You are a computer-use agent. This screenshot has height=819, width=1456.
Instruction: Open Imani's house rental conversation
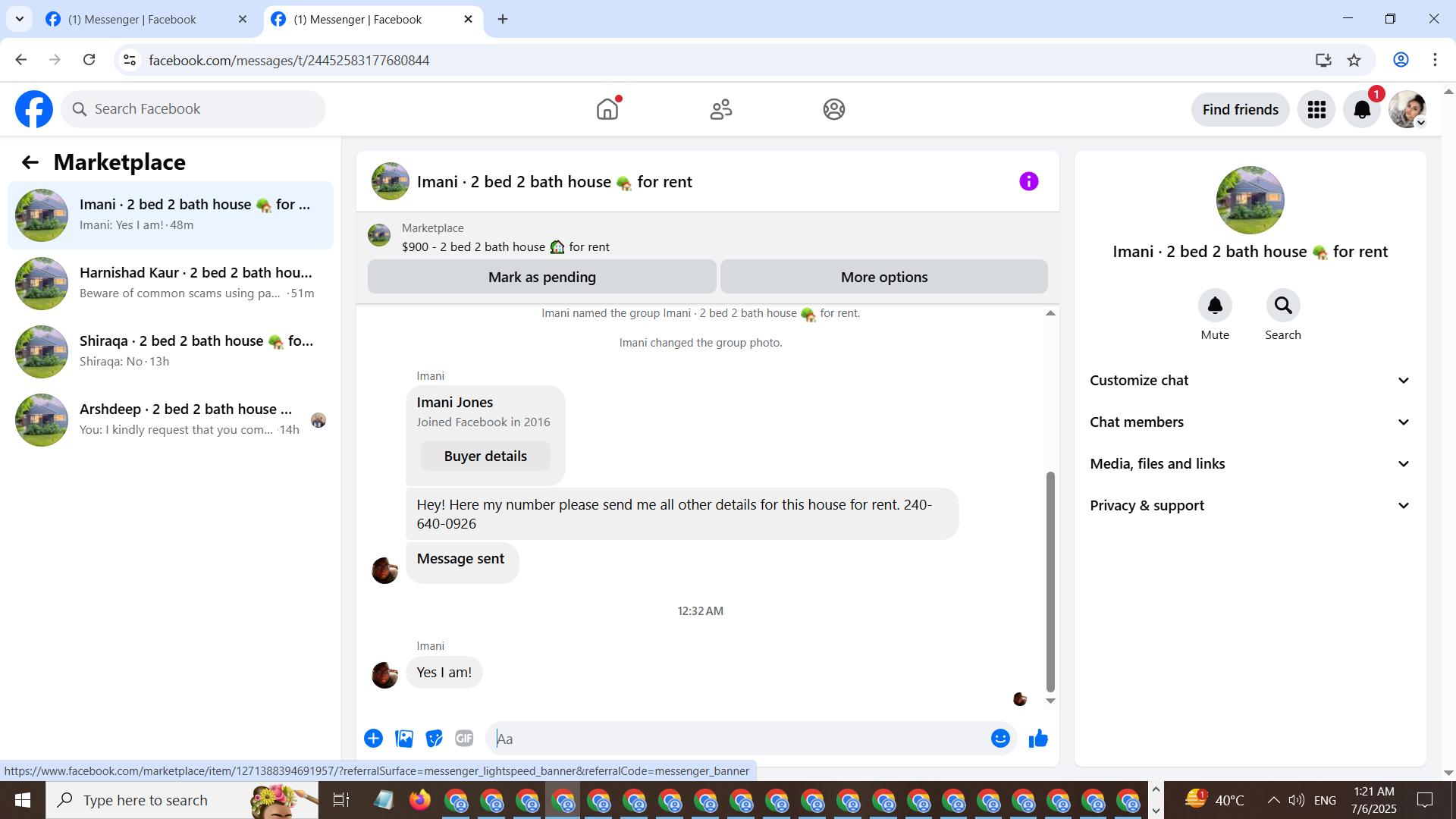coord(171,215)
